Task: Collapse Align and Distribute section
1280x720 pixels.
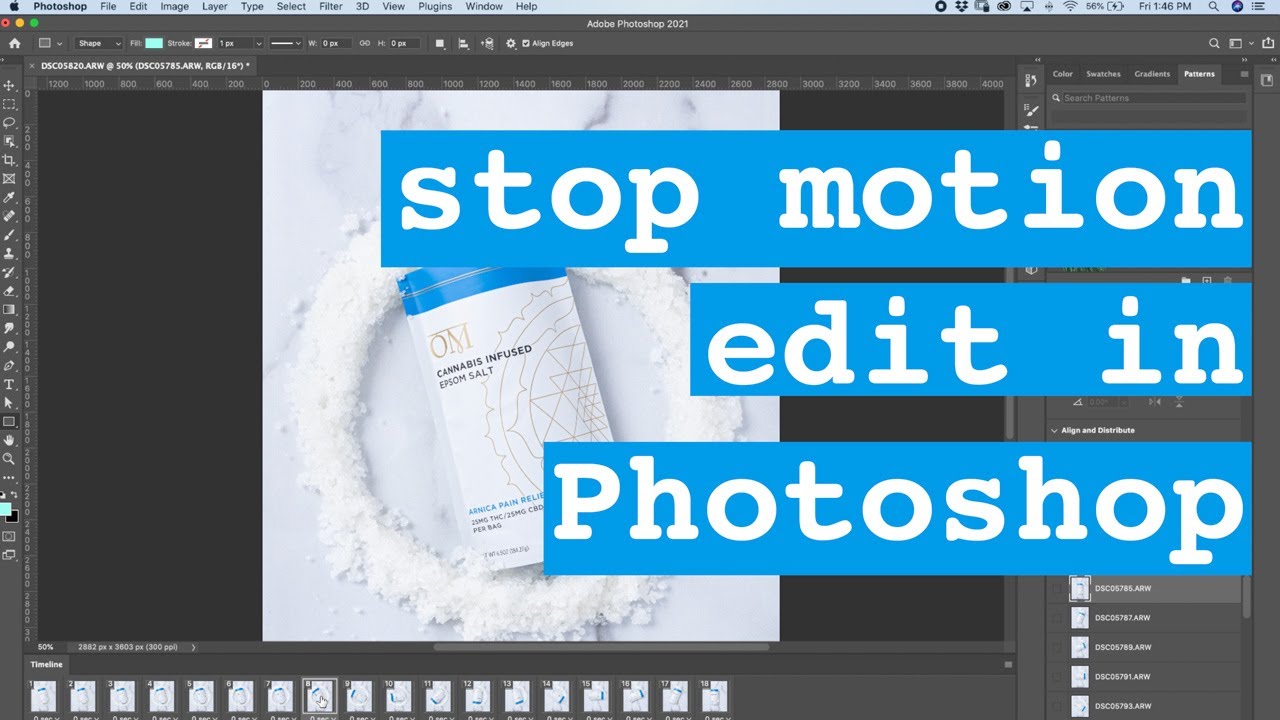Action: pyautogui.click(x=1054, y=431)
